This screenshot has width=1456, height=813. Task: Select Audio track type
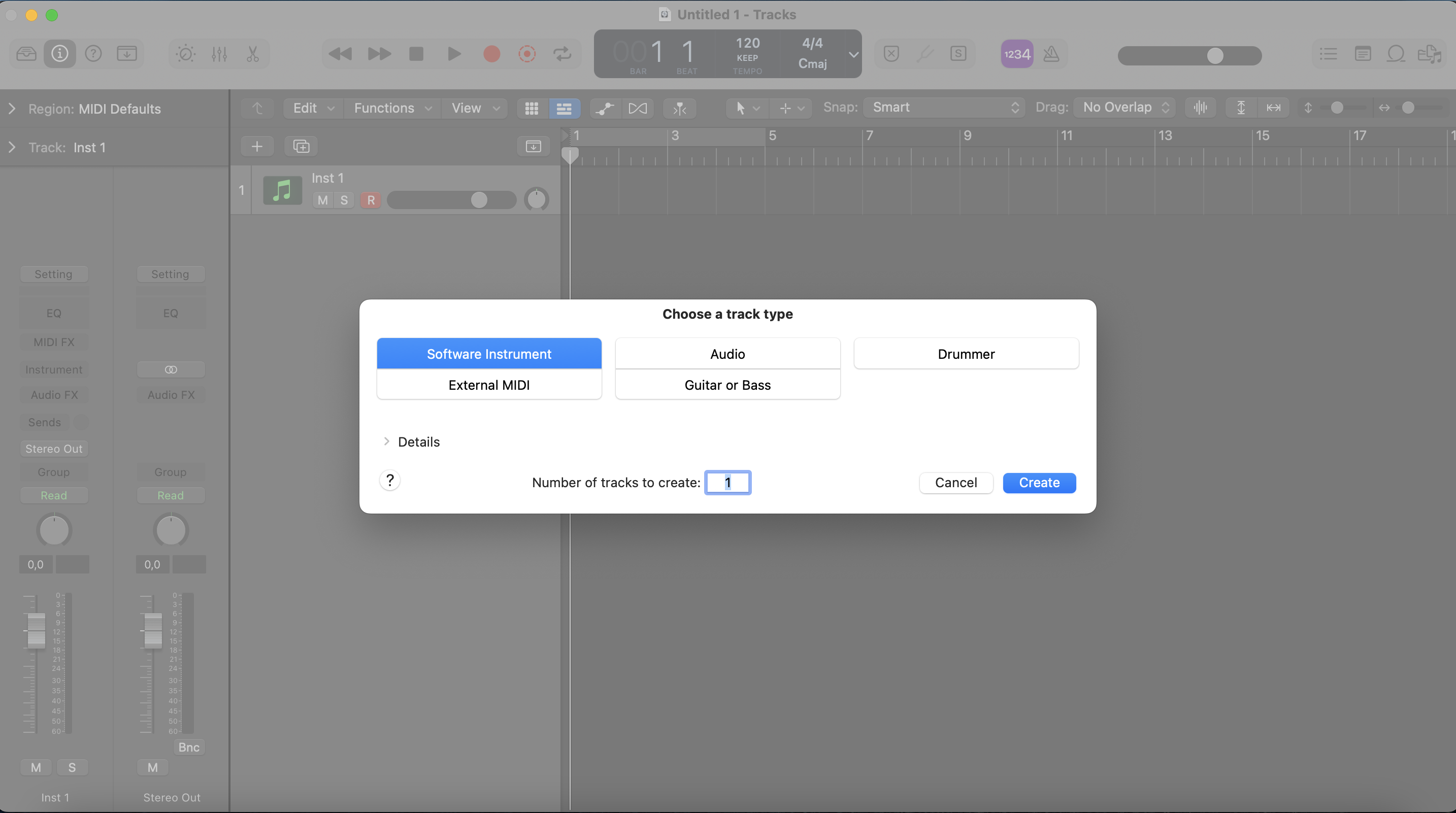[727, 353]
